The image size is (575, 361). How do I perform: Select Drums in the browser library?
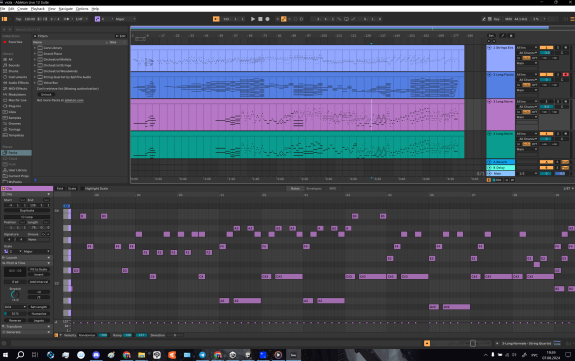(13, 71)
